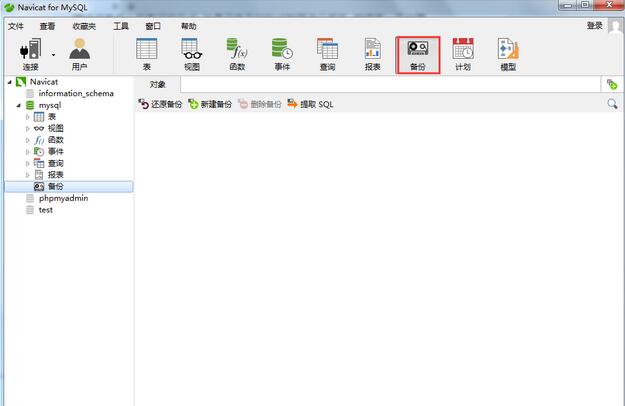Open the 查看 menu
The width and height of the screenshot is (625, 406).
[47, 26]
